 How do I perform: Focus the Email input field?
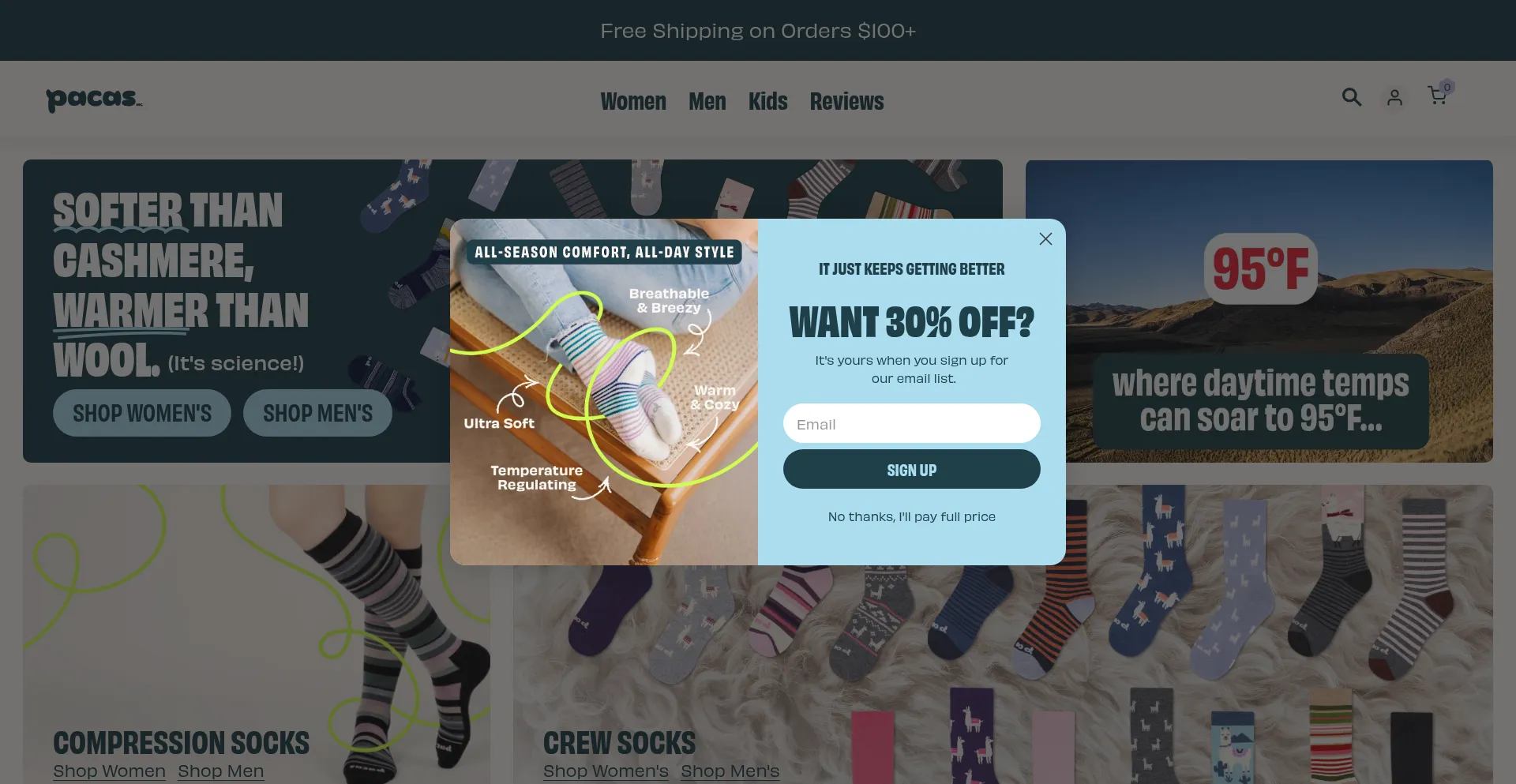tap(911, 424)
